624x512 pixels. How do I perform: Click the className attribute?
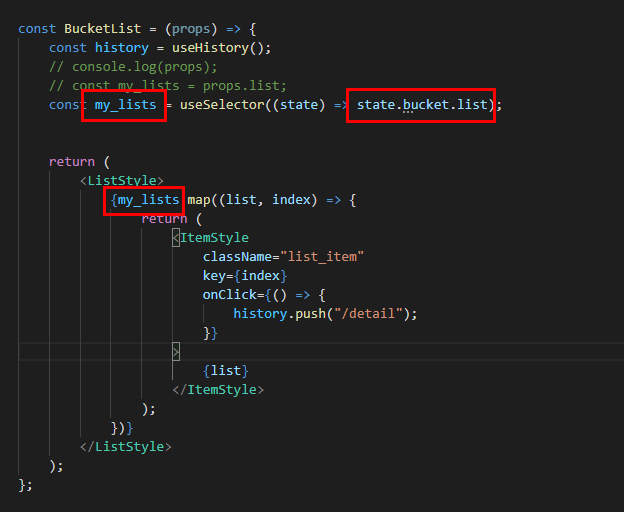237,257
